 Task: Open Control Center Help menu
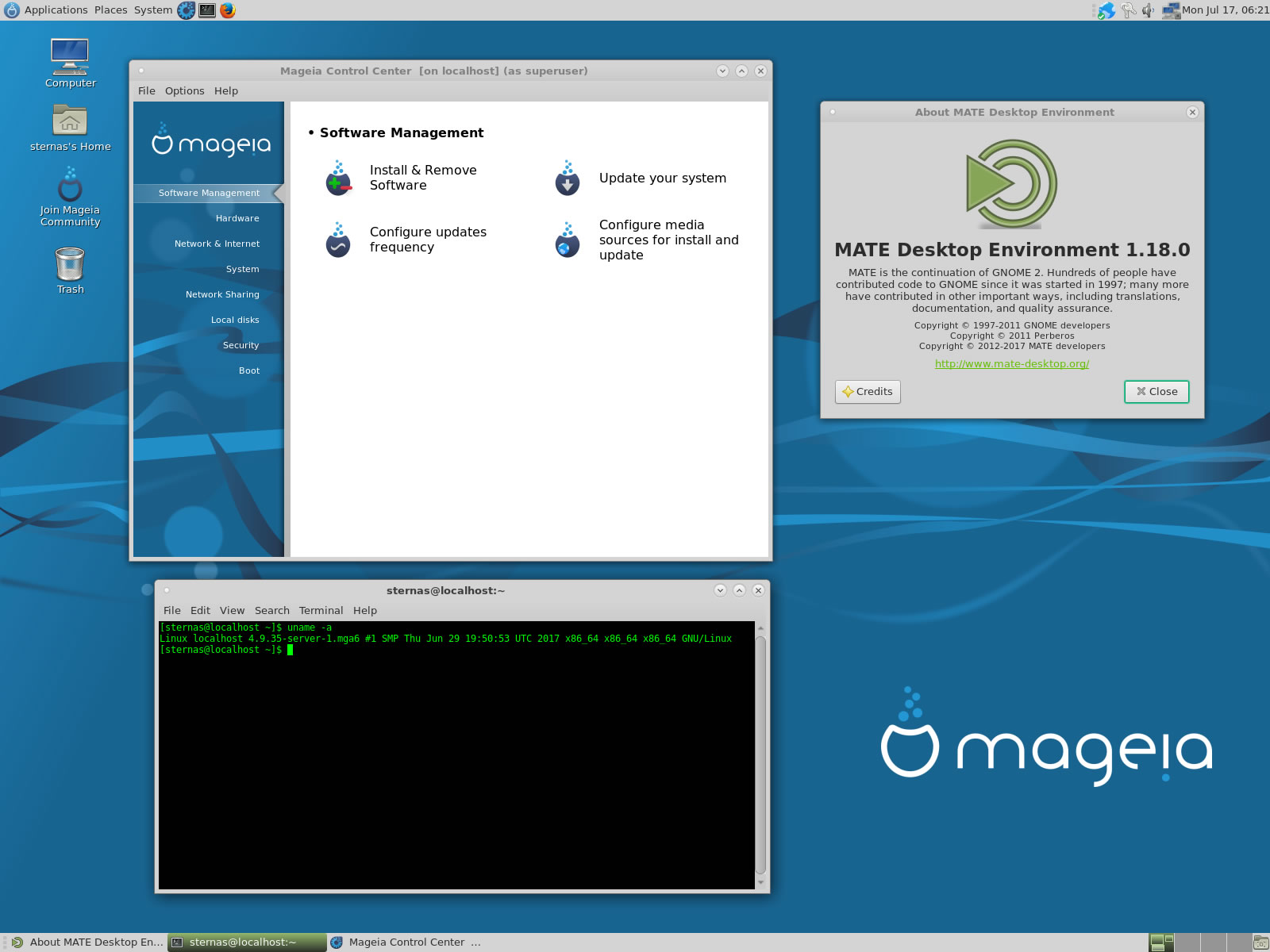(226, 91)
